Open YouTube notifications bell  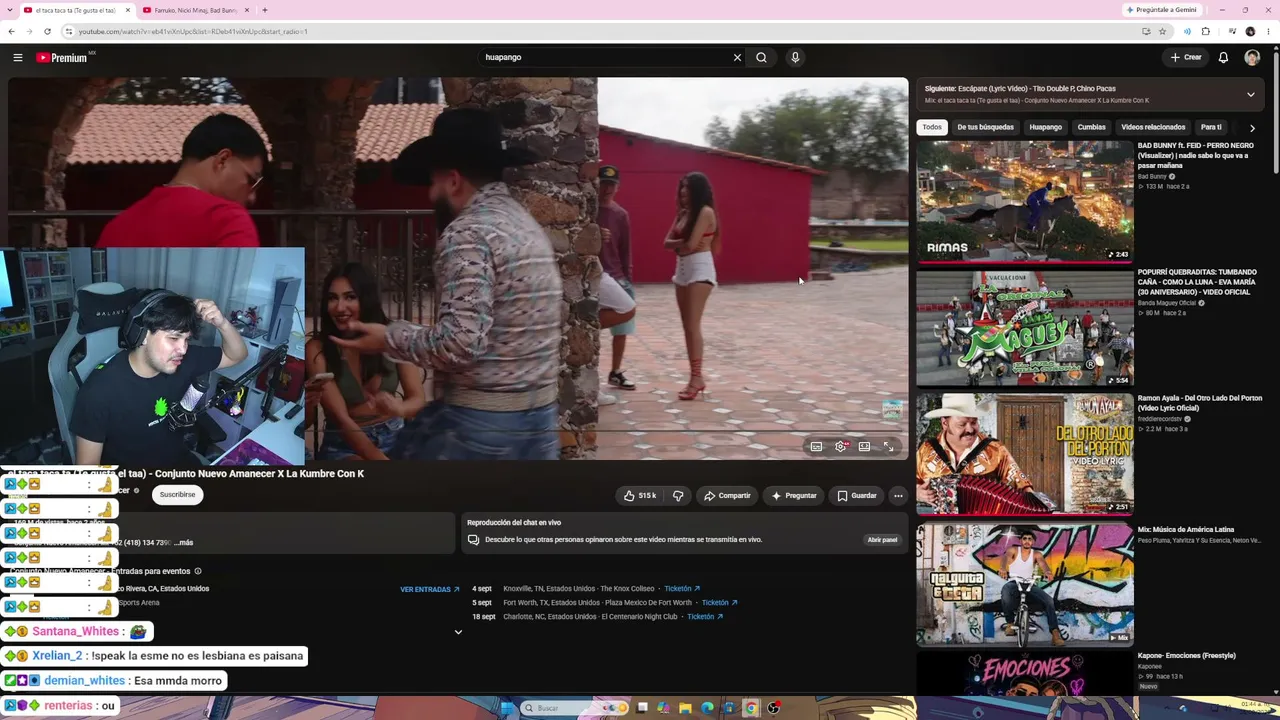pos(1223,57)
